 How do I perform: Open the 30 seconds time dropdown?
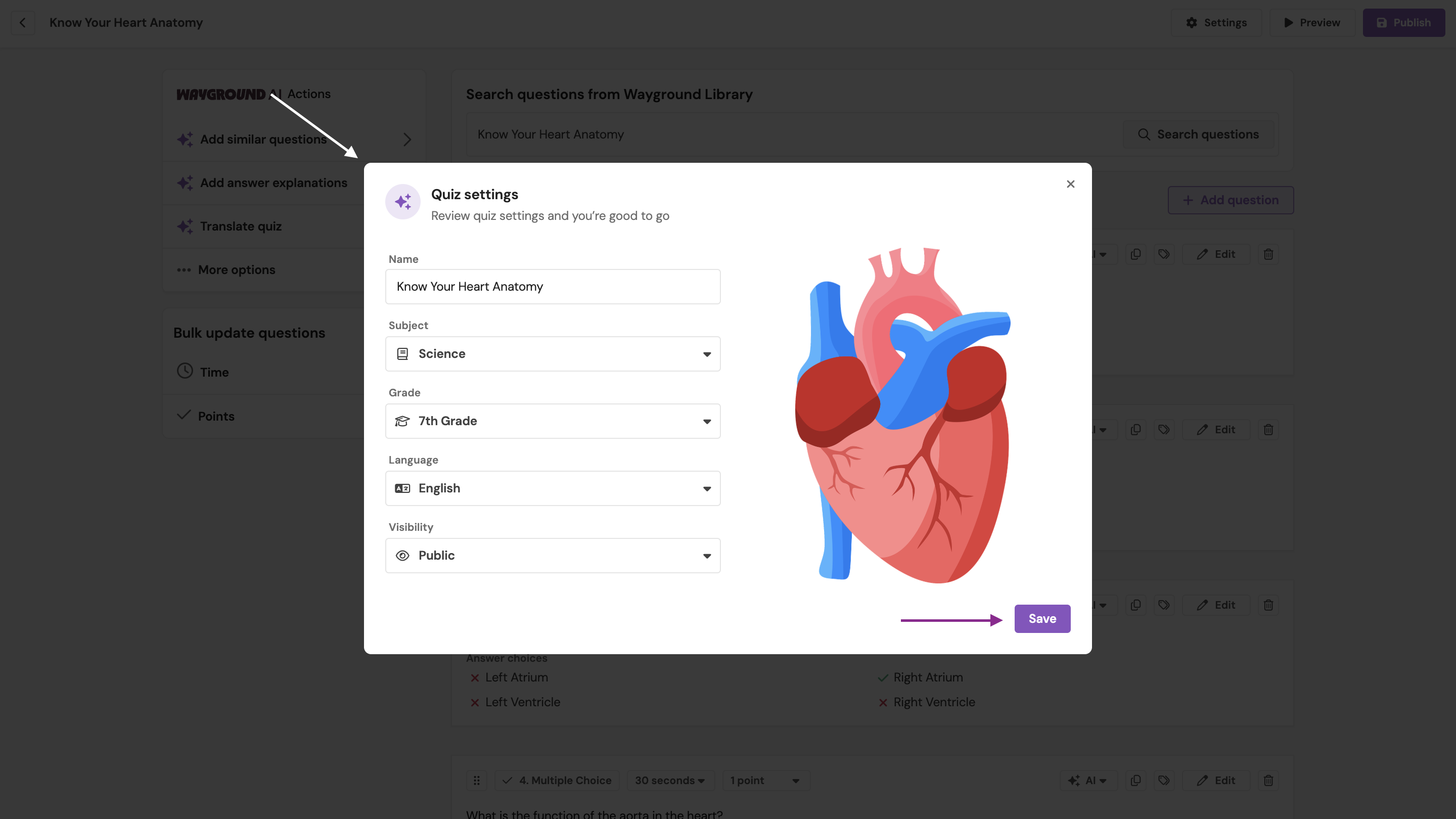[669, 780]
